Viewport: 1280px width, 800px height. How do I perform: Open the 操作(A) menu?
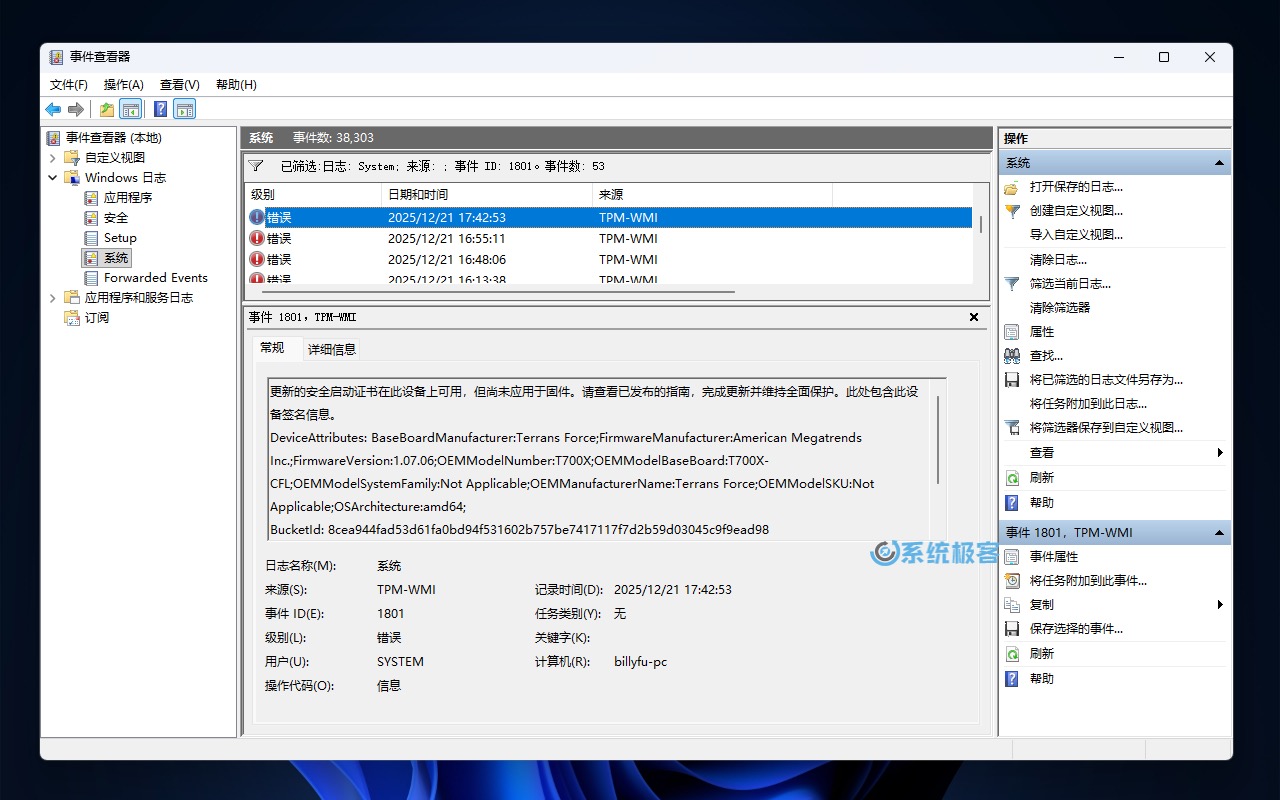123,85
